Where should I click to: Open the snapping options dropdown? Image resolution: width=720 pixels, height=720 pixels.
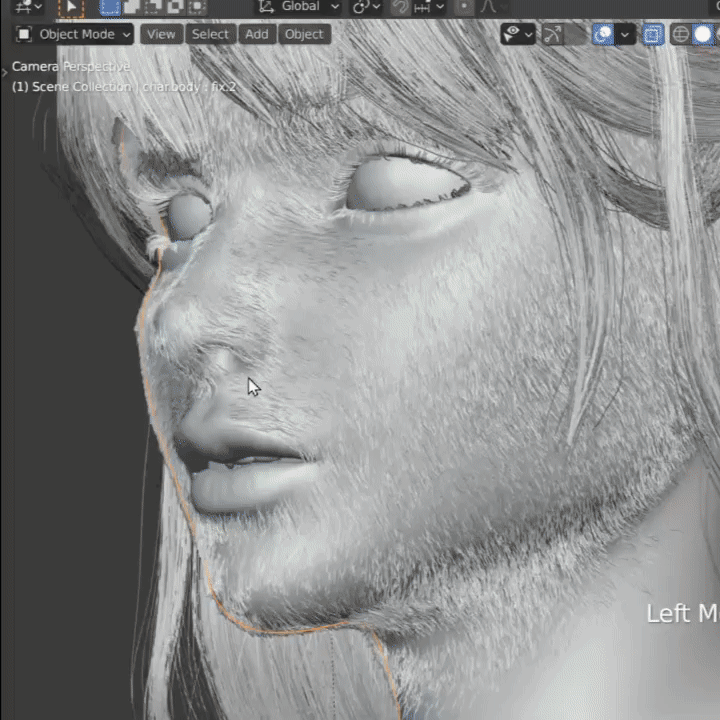click(429, 7)
